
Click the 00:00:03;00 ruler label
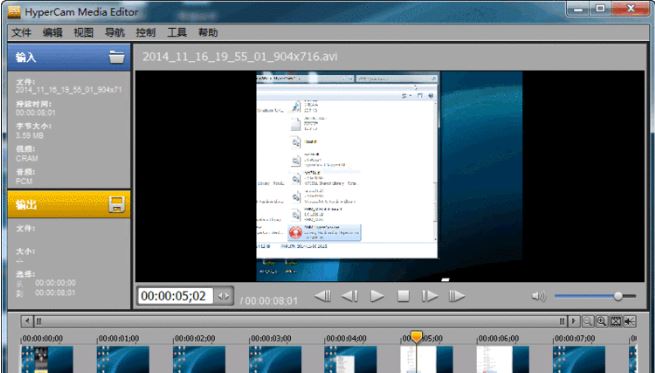270,338
